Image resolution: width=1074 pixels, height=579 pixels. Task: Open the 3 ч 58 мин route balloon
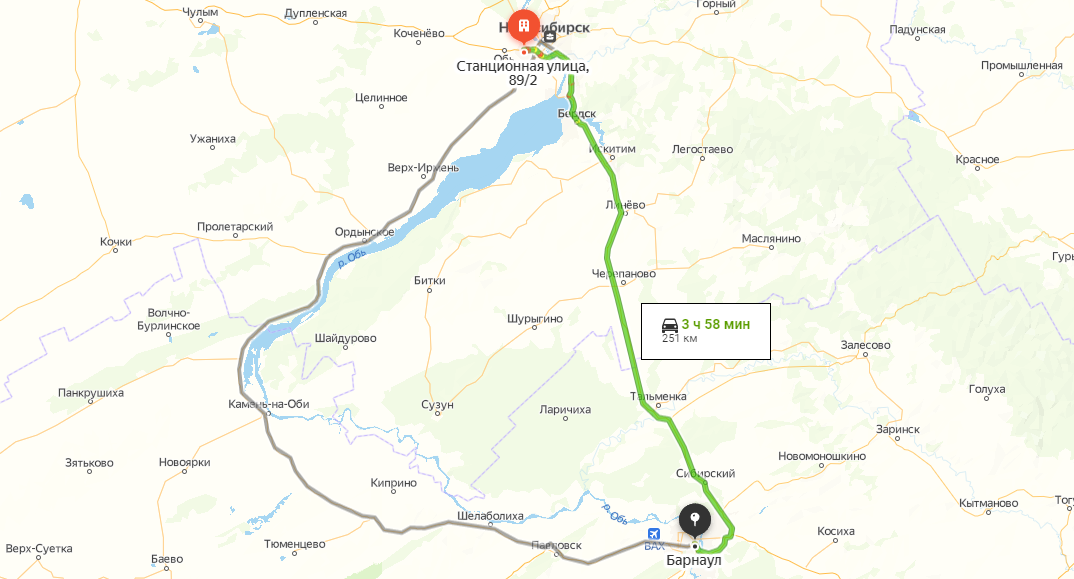point(705,331)
